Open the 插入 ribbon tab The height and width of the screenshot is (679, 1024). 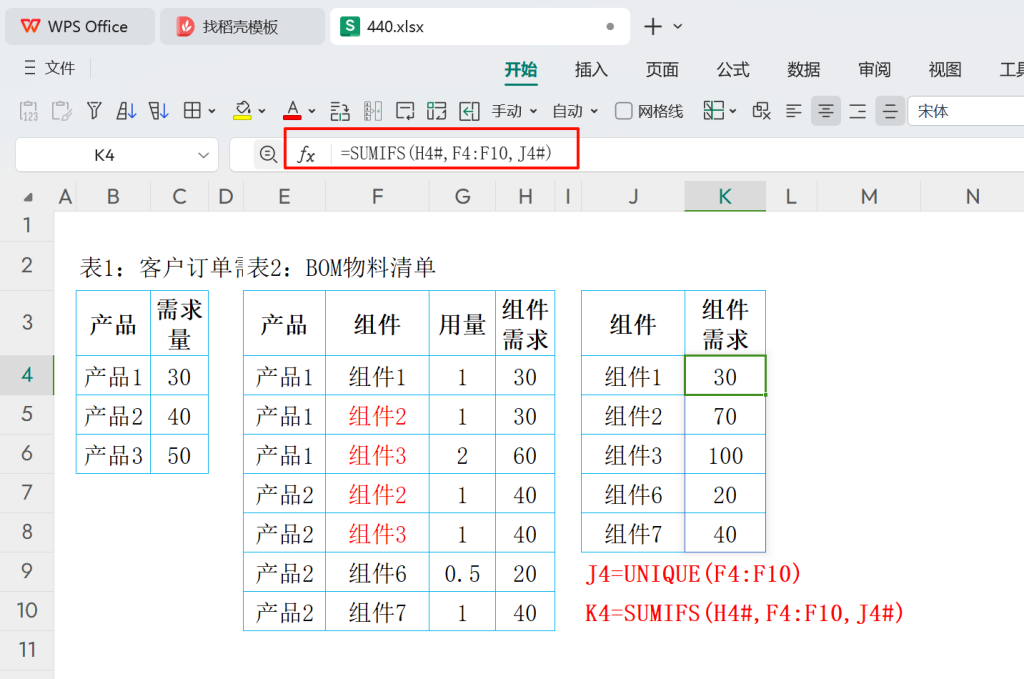[591, 70]
